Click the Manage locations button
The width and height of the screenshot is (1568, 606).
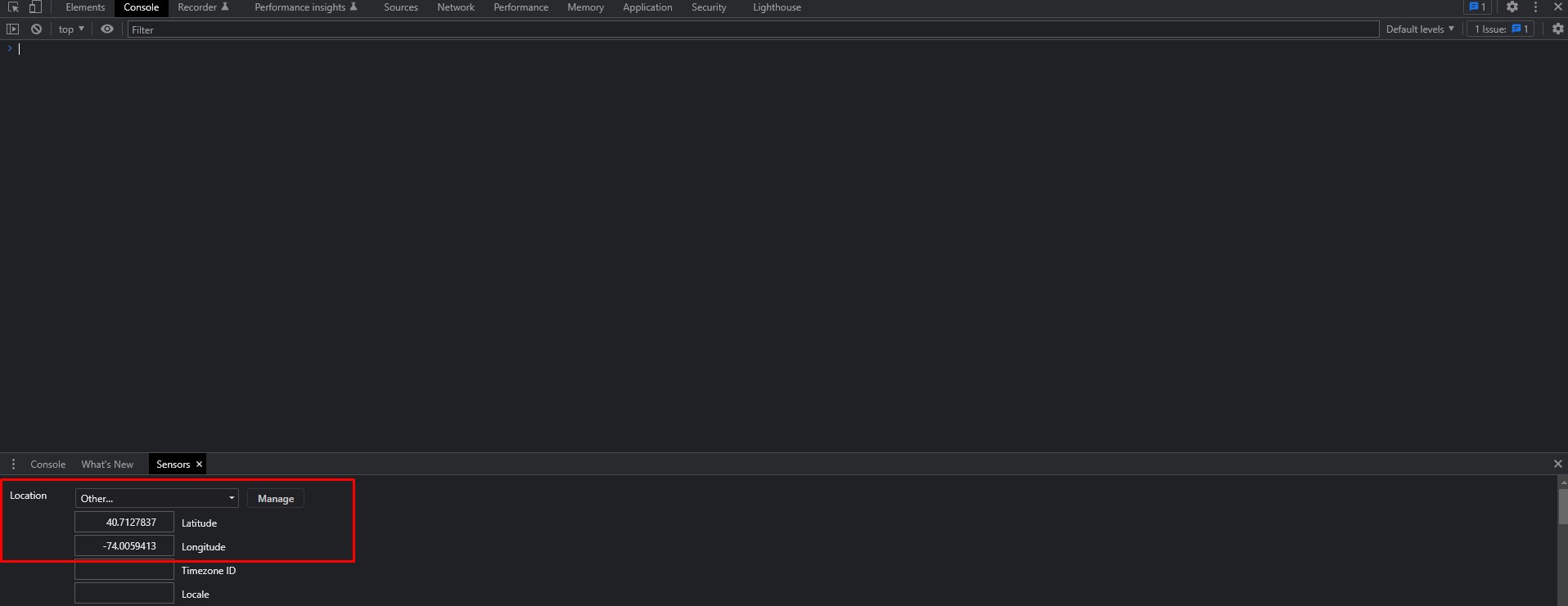(x=276, y=498)
